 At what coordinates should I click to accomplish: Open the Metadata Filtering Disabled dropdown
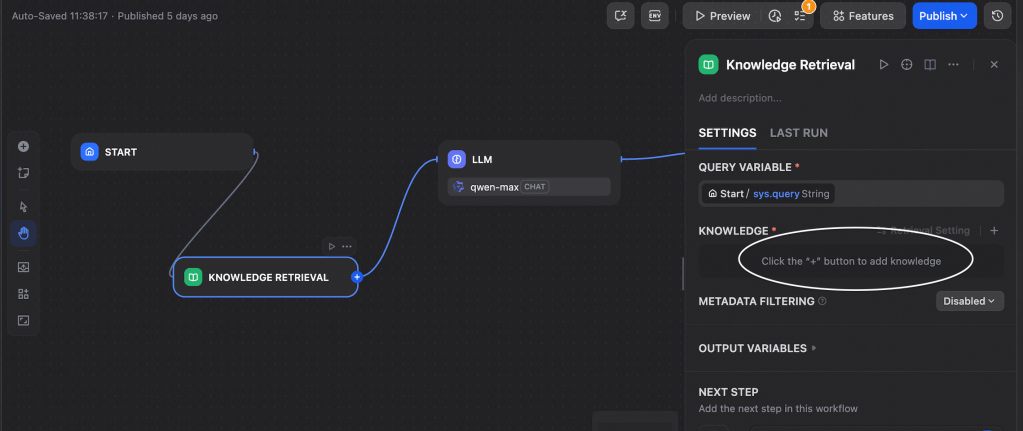pos(969,301)
